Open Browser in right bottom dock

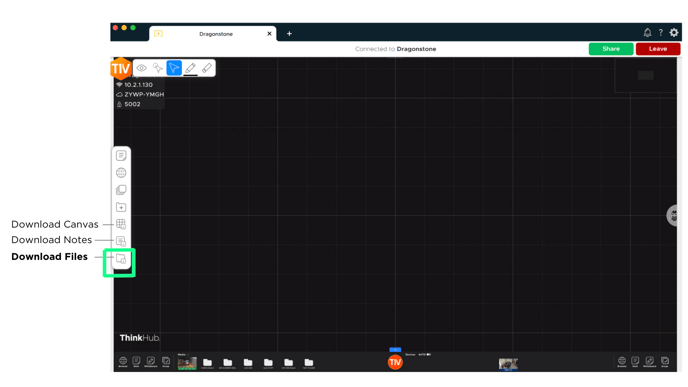[x=622, y=362]
